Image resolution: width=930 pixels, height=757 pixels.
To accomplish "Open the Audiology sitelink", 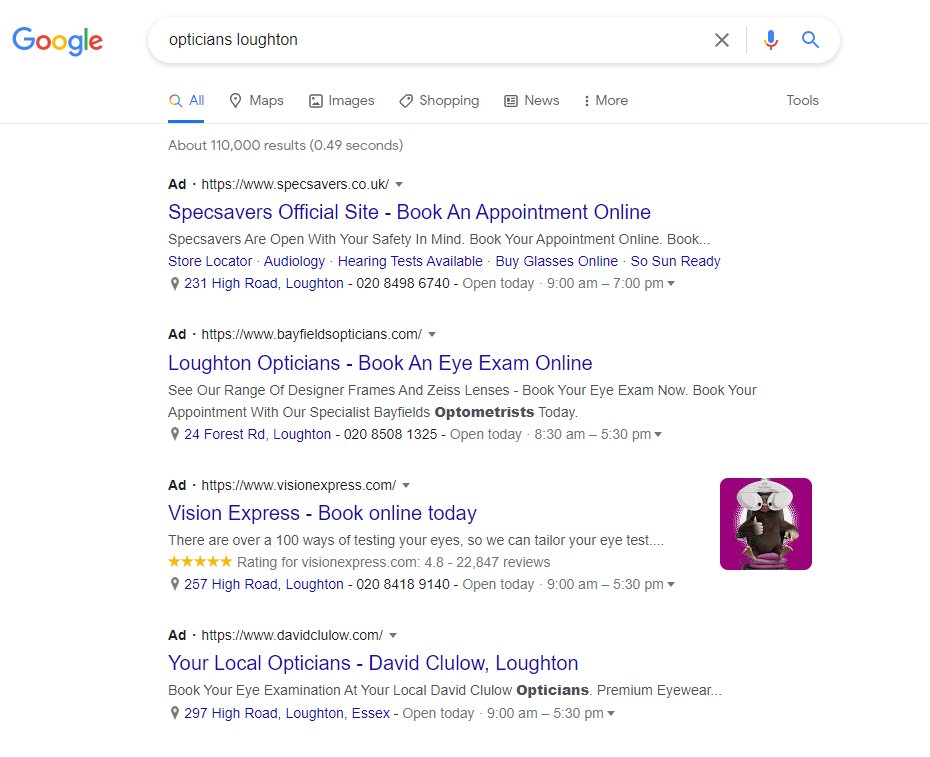I will pyautogui.click(x=294, y=262).
